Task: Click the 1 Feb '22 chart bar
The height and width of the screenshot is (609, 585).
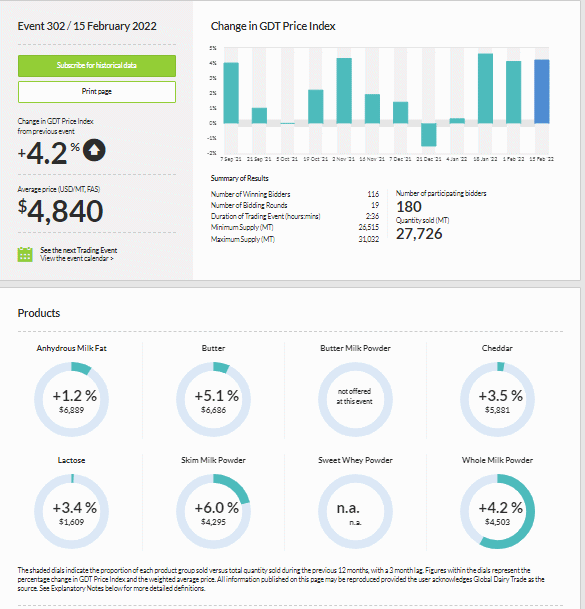Action: 514,92
